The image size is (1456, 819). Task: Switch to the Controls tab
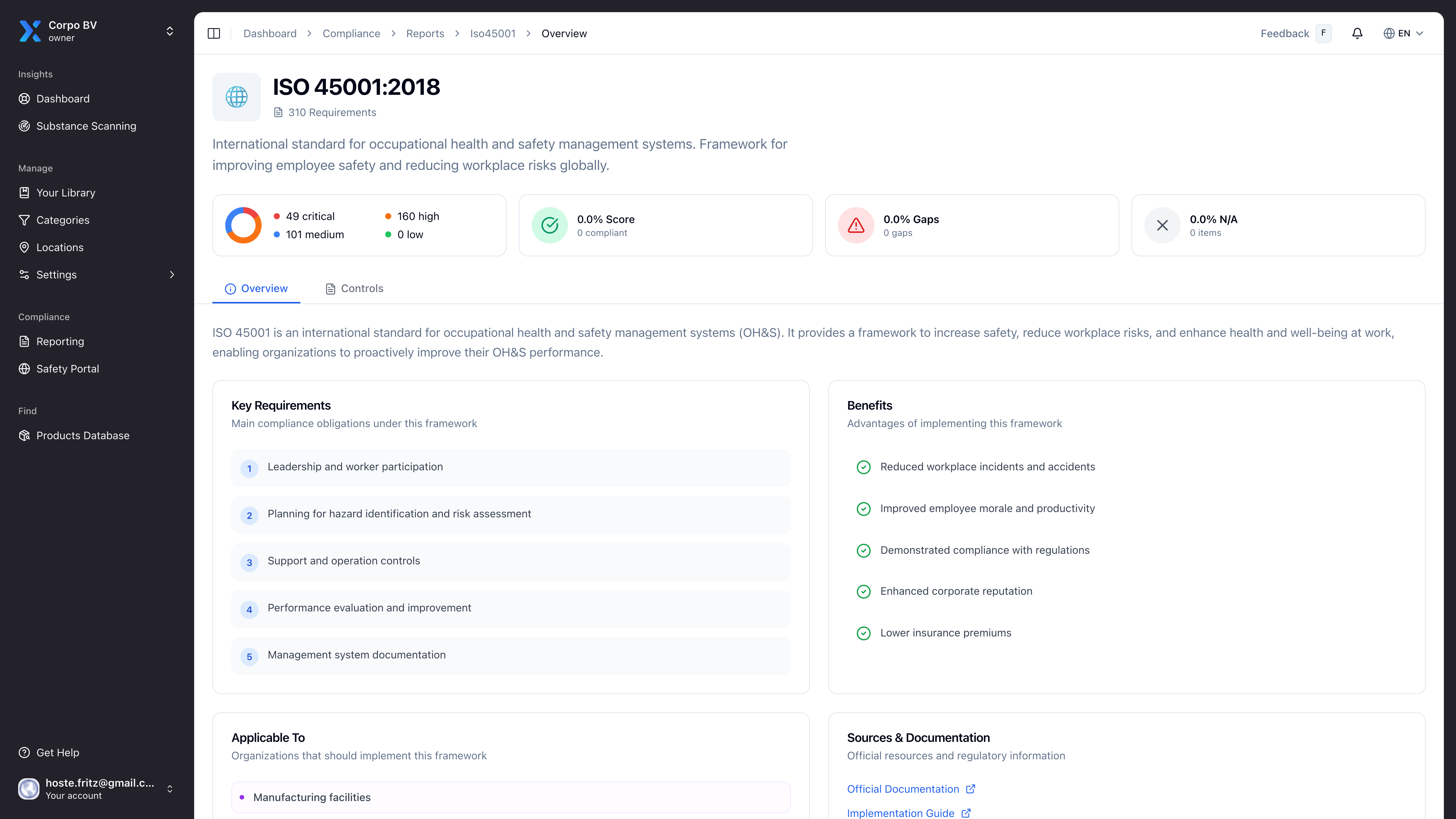click(x=354, y=288)
